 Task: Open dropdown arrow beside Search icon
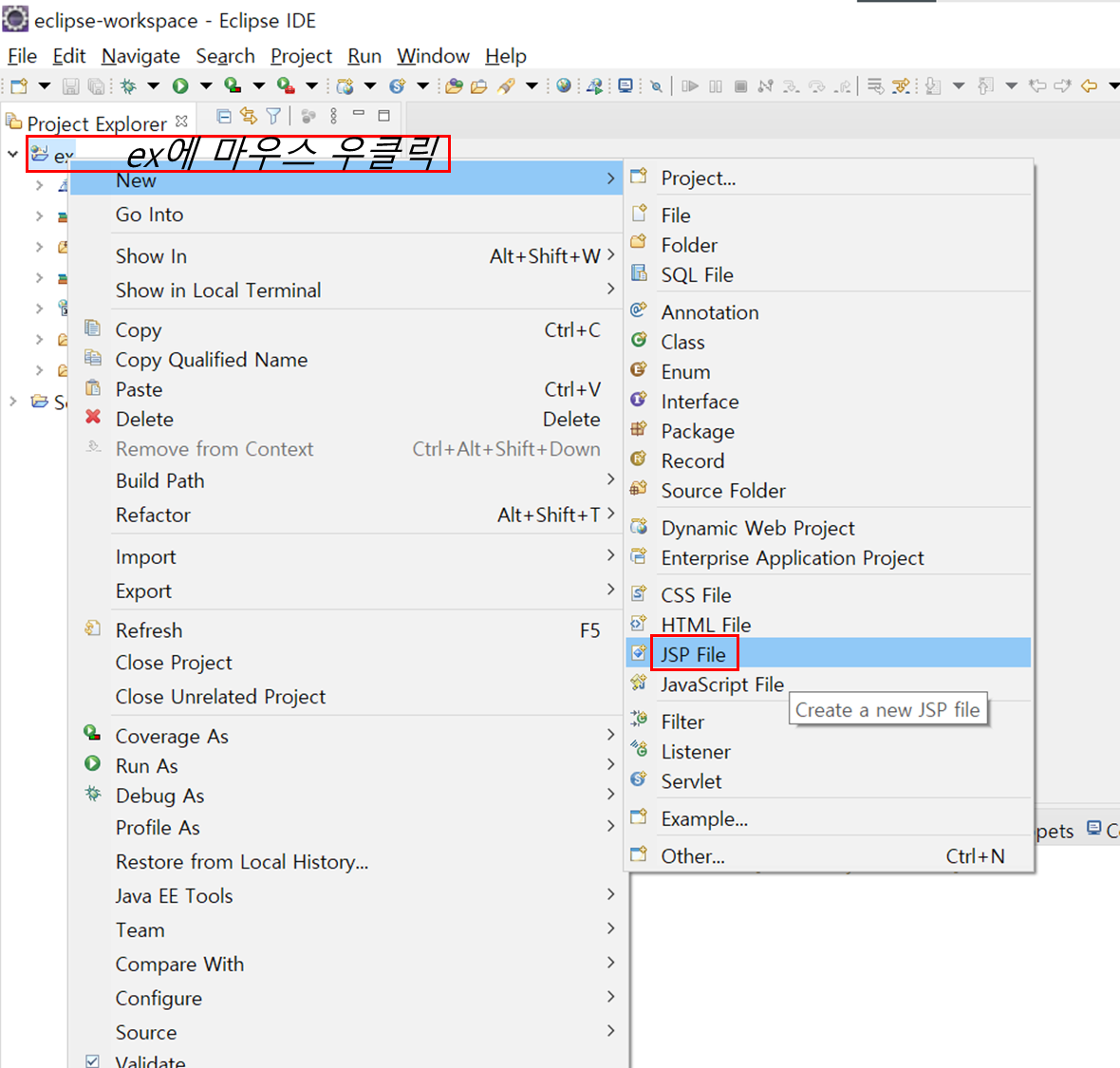[x=532, y=86]
